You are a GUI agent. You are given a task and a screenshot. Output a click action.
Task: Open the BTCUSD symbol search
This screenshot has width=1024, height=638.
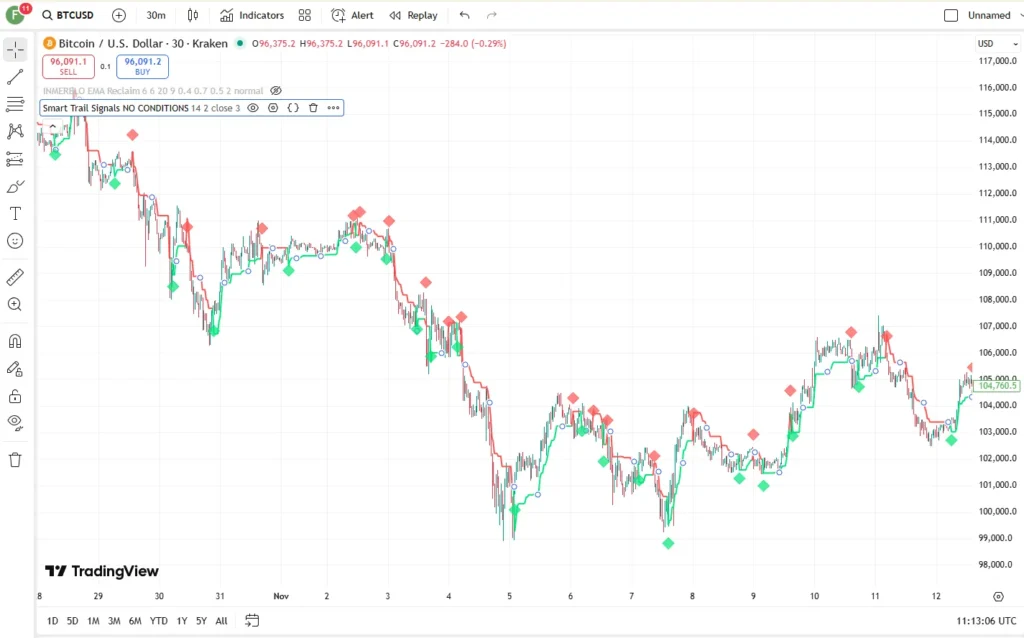(68, 15)
